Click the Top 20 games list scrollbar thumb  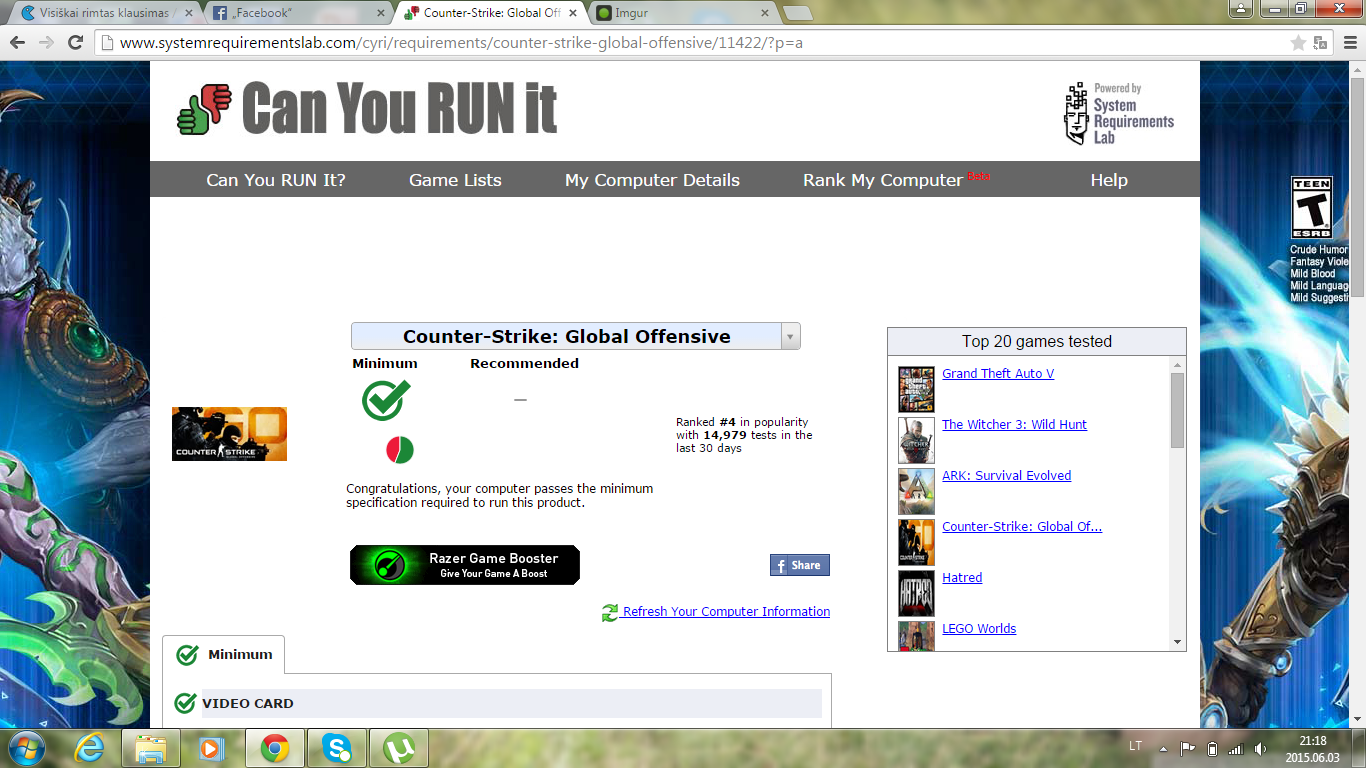click(1177, 411)
